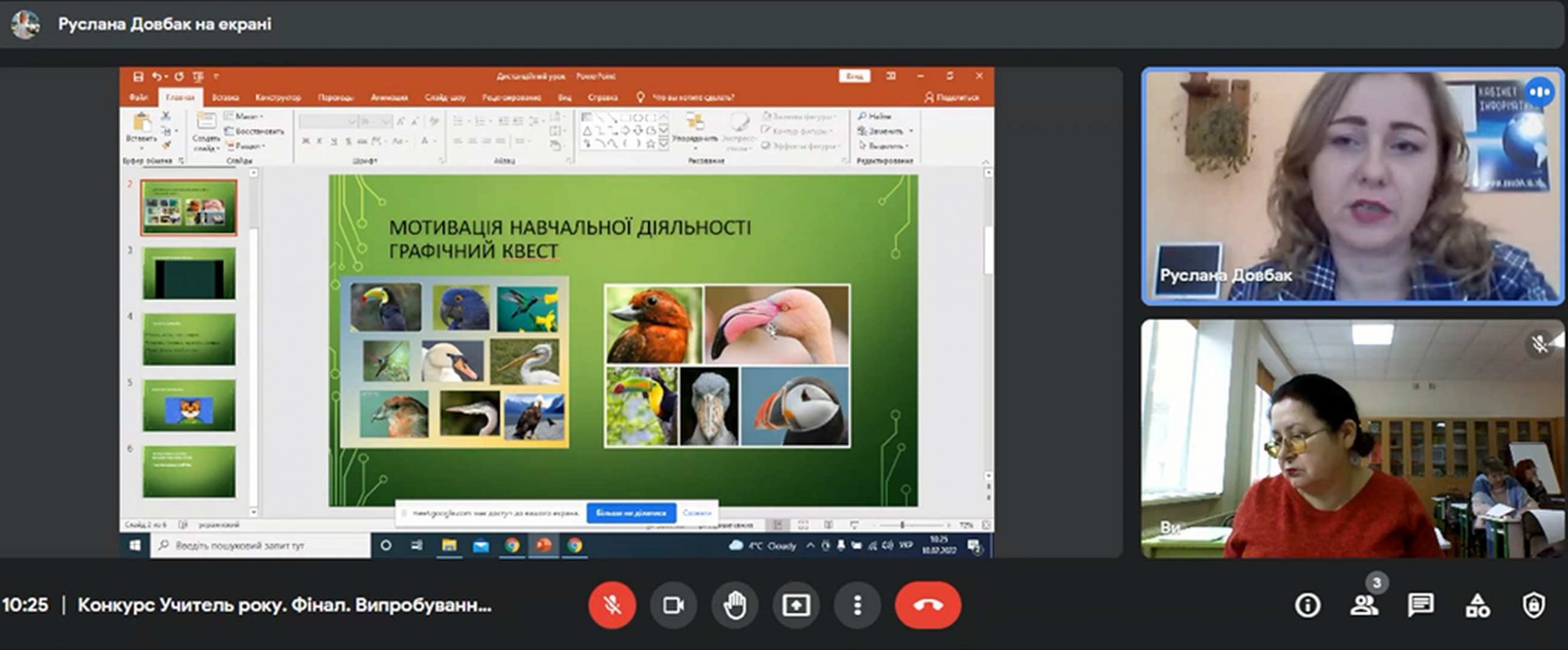Adjust the PowerPoint zoom slider
Viewport: 1568px width, 650px height.
pyautogui.click(x=902, y=525)
